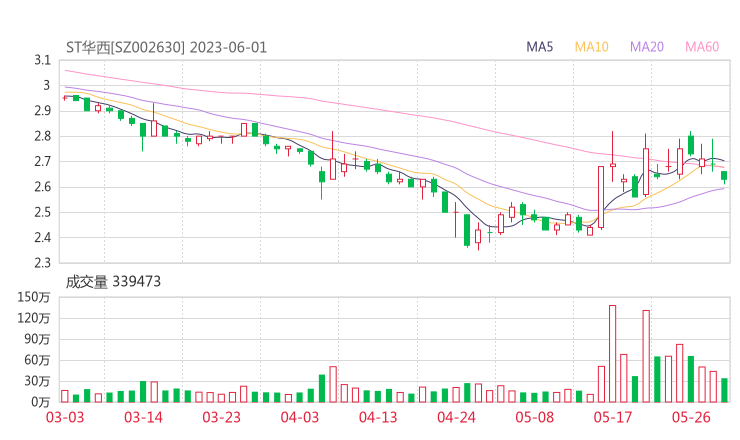Click the MA10 legend label
This screenshot has height=440, width=740.
591,47
